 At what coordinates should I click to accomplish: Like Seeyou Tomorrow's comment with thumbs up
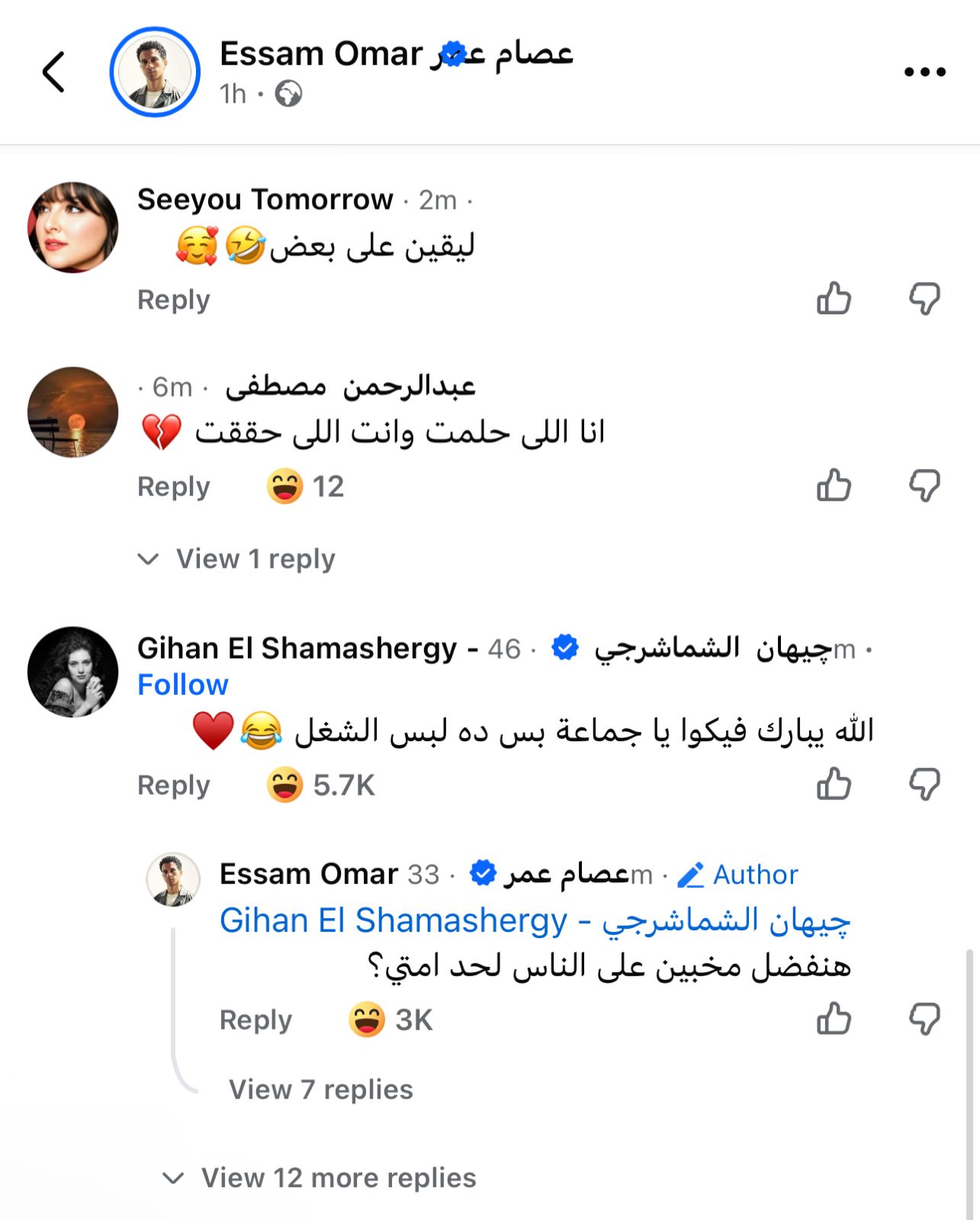(x=834, y=299)
